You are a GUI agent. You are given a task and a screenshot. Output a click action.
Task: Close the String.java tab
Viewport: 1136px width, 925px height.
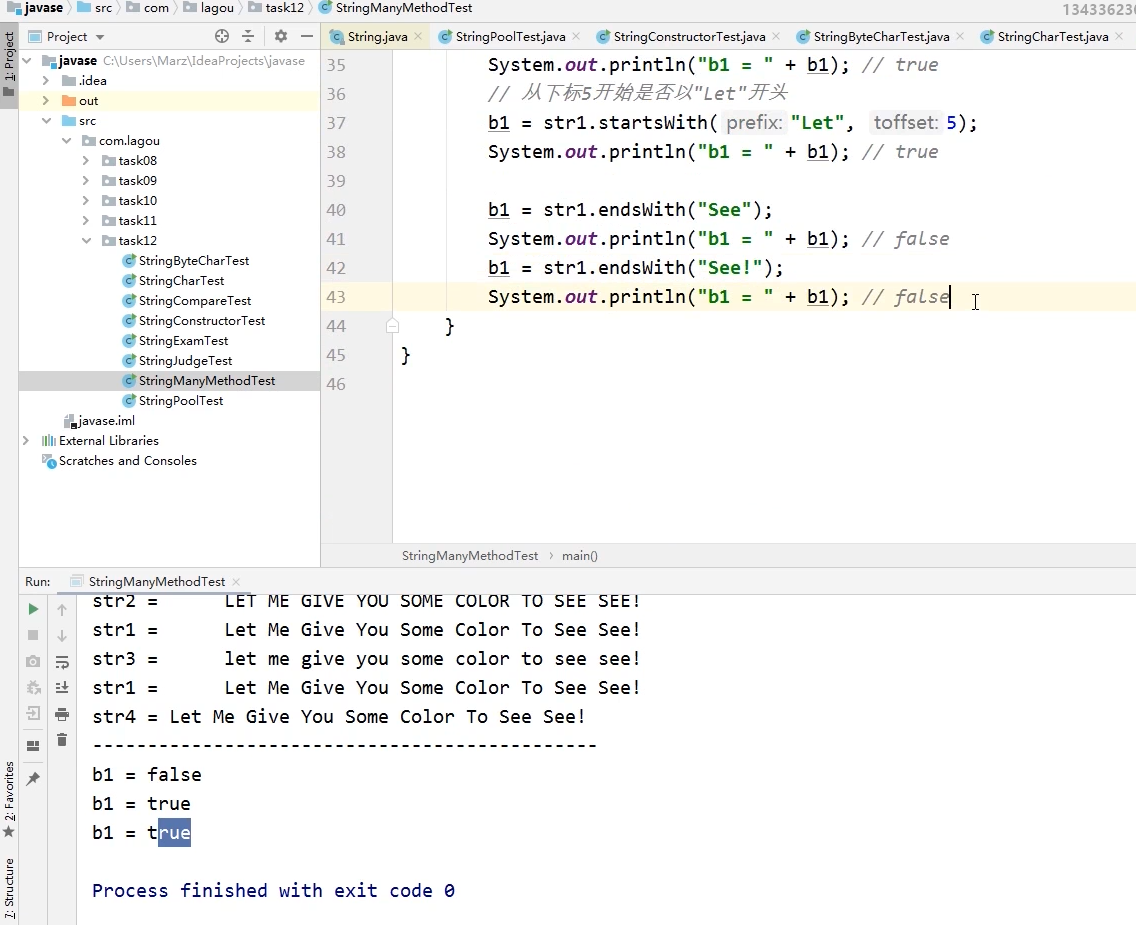(418, 36)
